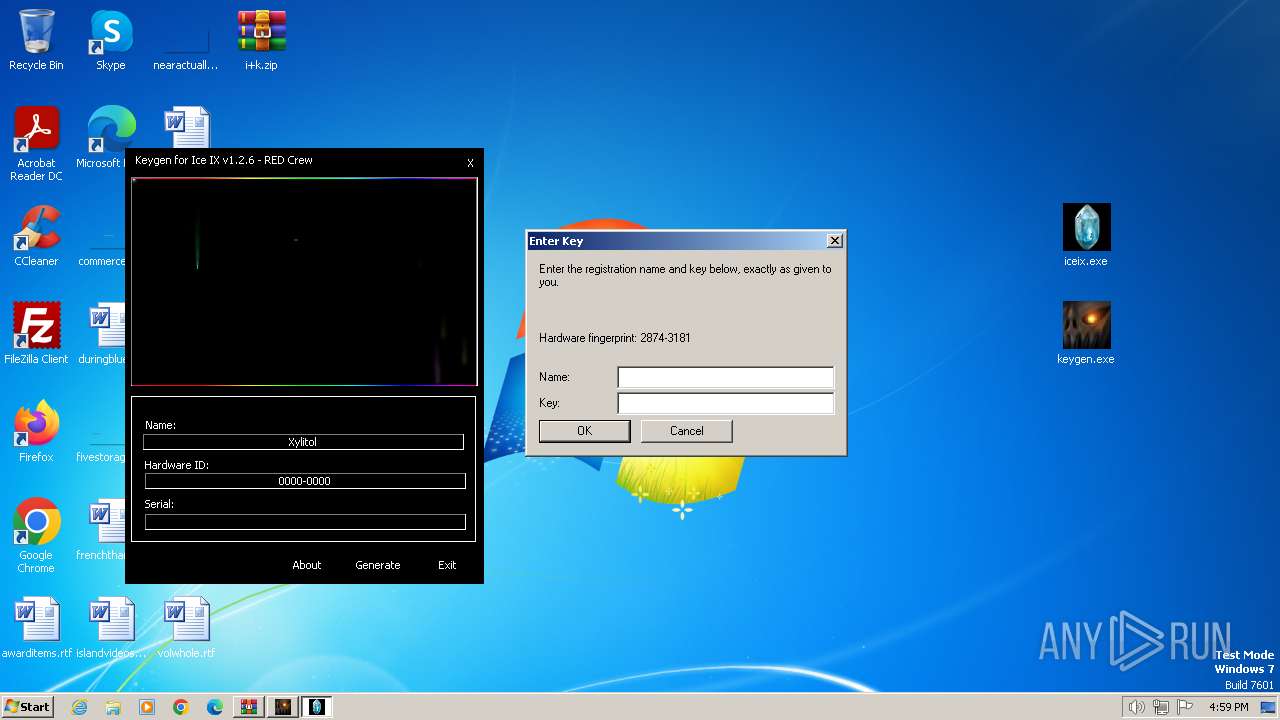Click keygen Name field containing Xylitol
1280x720 pixels.
tap(303, 442)
